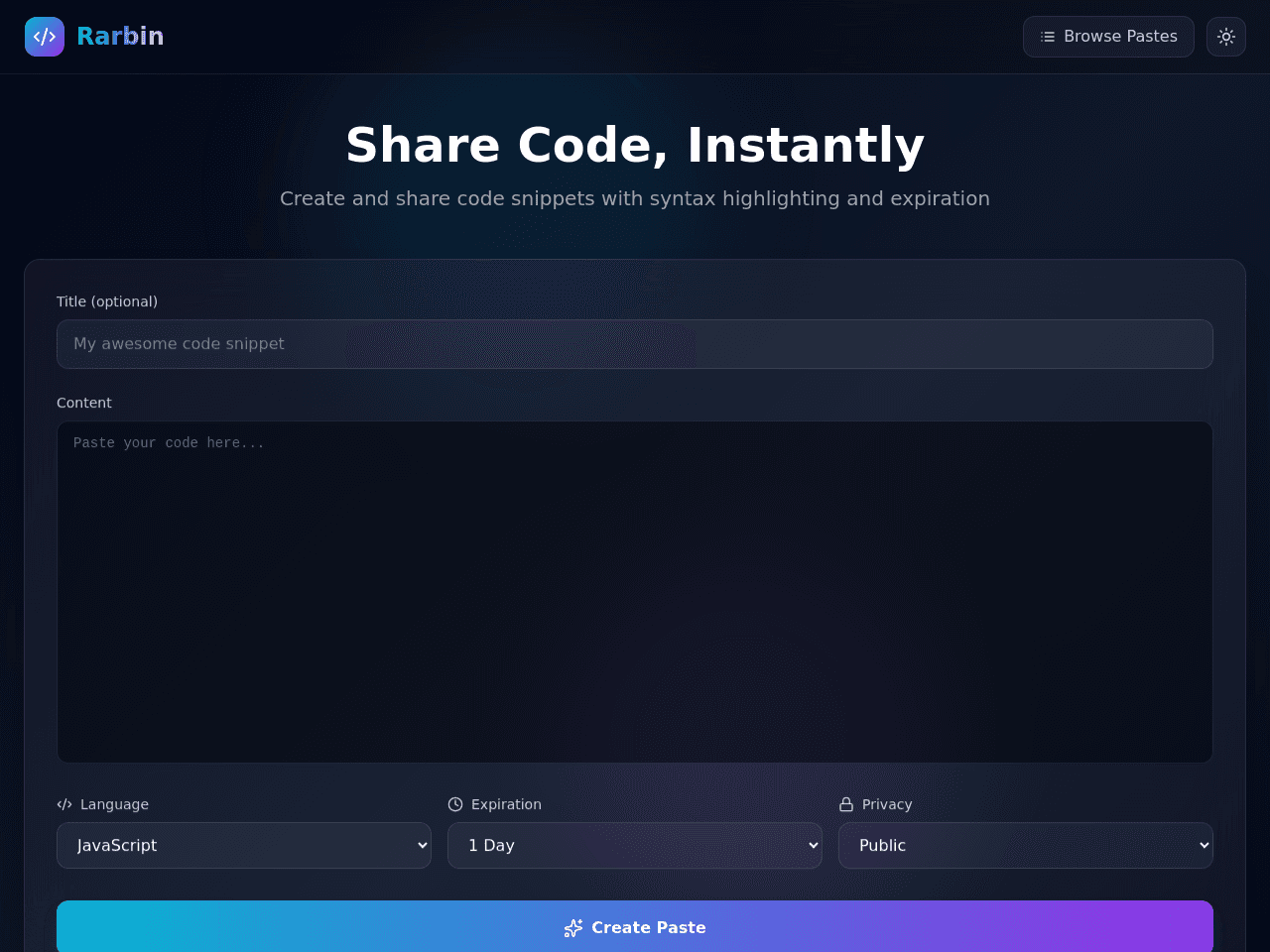The image size is (1270, 952).
Task: Click the clock icon beside Expiration label
Action: click(x=455, y=804)
